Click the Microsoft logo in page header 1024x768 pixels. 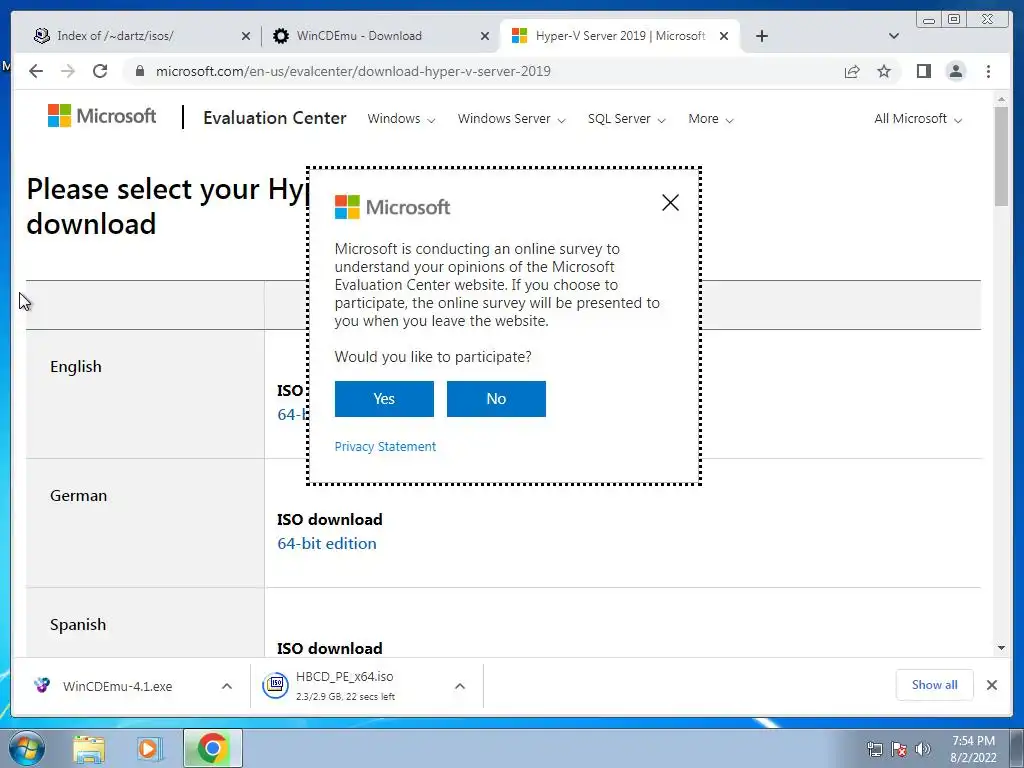(102, 116)
